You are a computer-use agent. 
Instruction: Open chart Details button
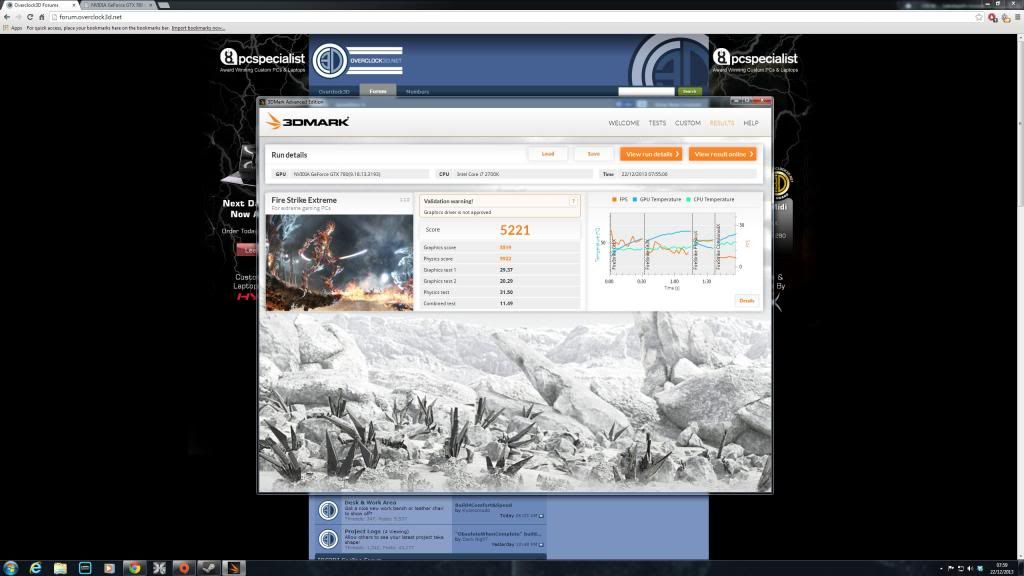click(x=746, y=301)
